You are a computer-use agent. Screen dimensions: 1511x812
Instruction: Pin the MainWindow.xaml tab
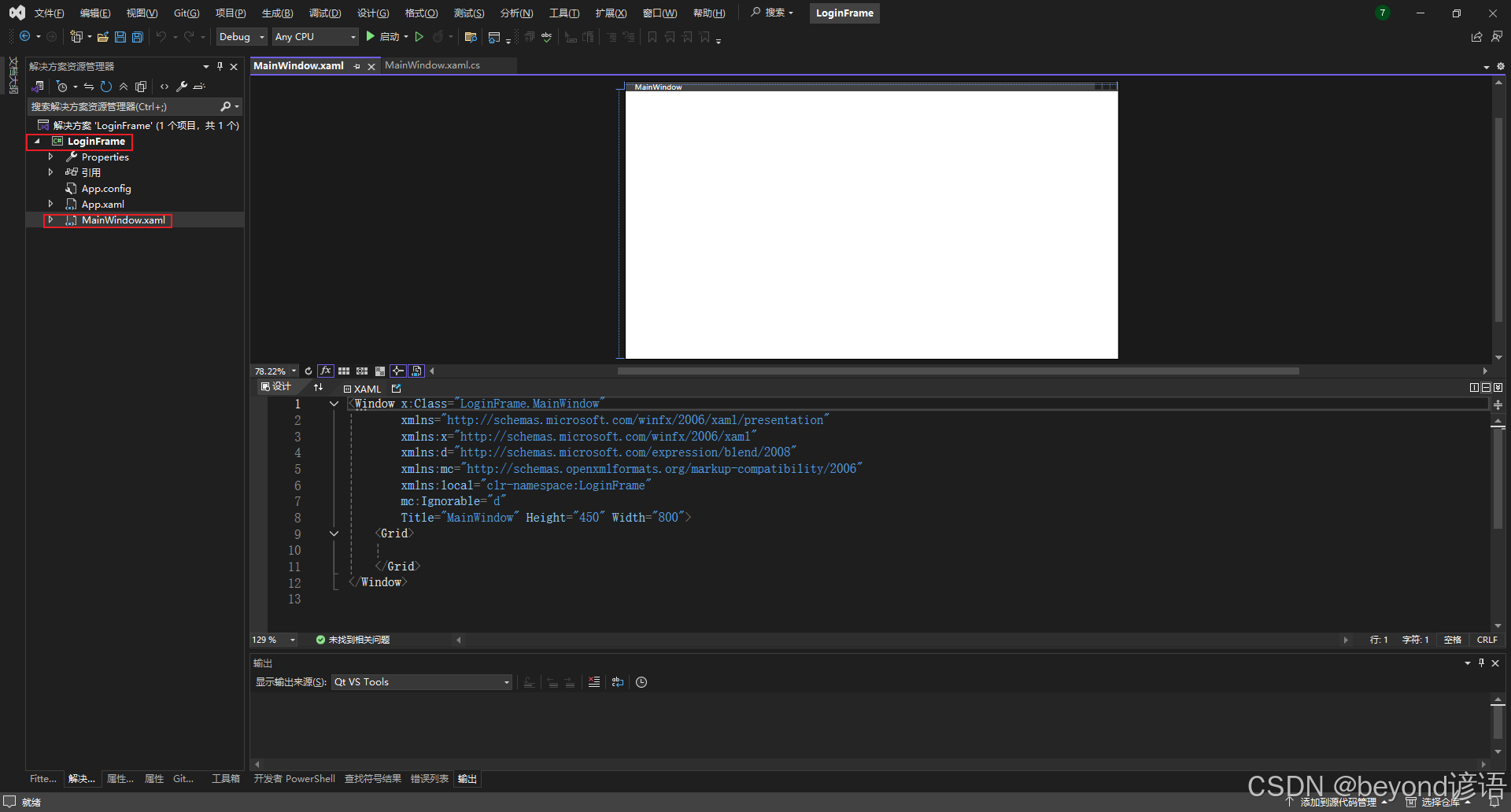[357, 66]
